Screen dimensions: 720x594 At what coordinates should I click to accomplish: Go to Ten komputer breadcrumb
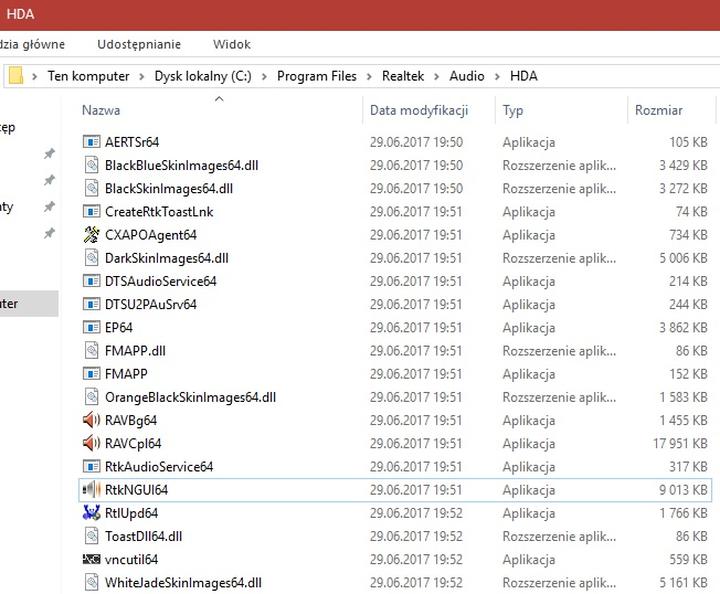pyautogui.click(x=88, y=76)
